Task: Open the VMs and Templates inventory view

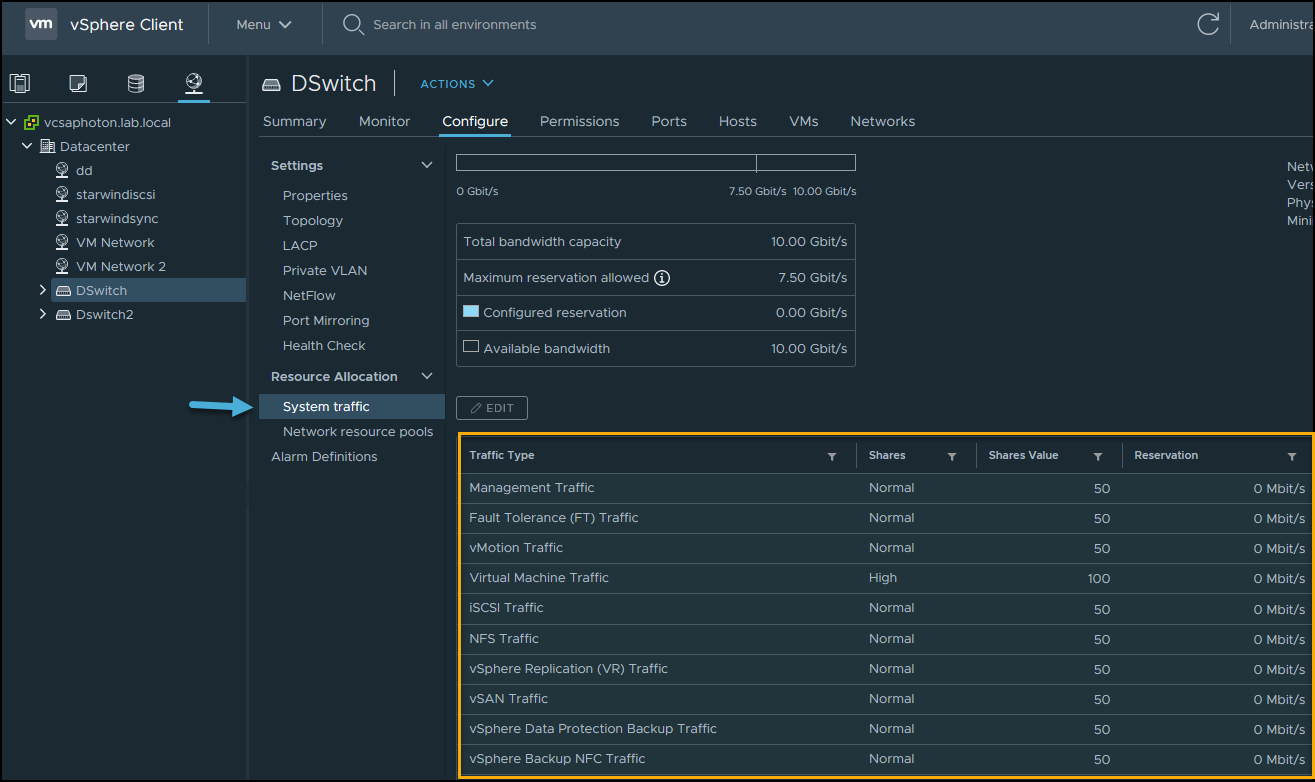Action: click(78, 83)
